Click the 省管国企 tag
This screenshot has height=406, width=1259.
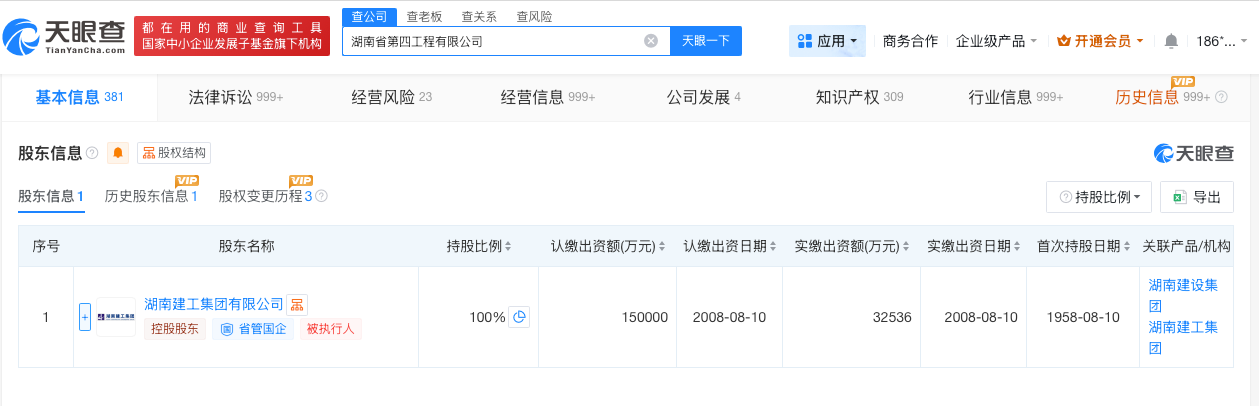click(x=253, y=329)
